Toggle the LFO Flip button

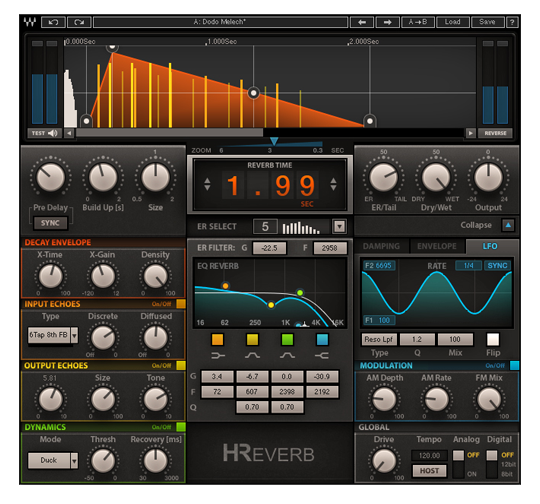(493, 339)
